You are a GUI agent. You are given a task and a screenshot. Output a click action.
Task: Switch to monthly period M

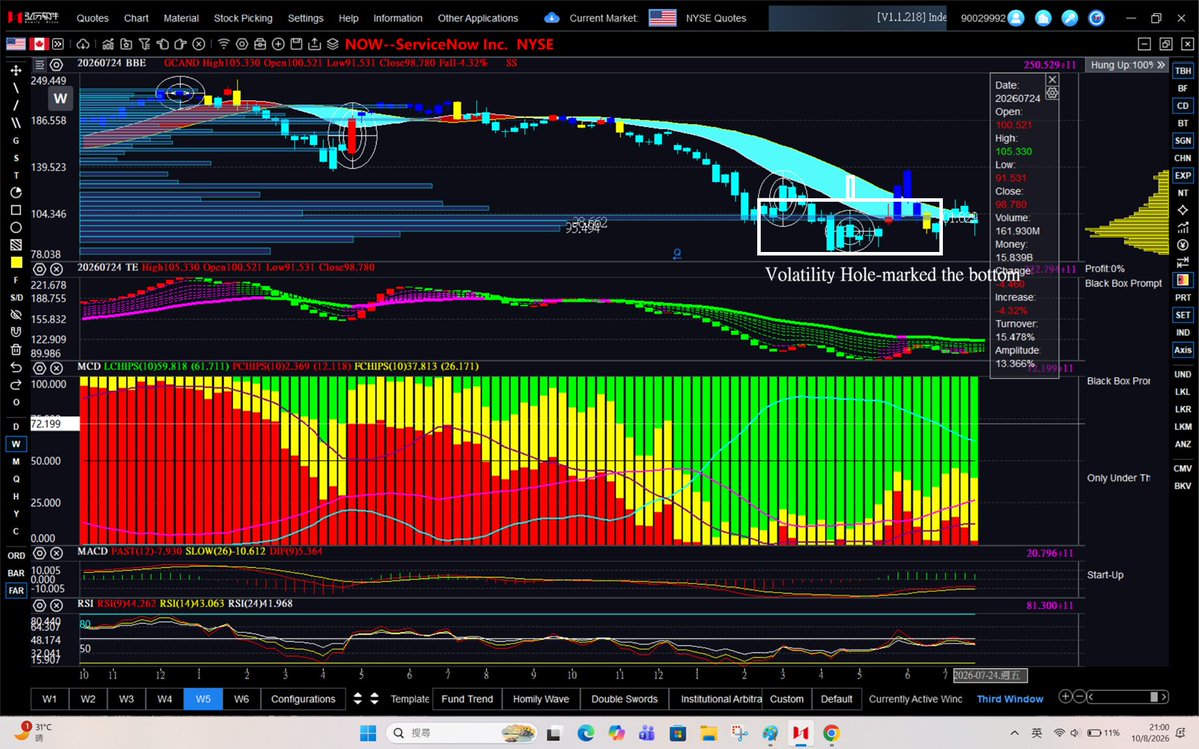point(16,462)
